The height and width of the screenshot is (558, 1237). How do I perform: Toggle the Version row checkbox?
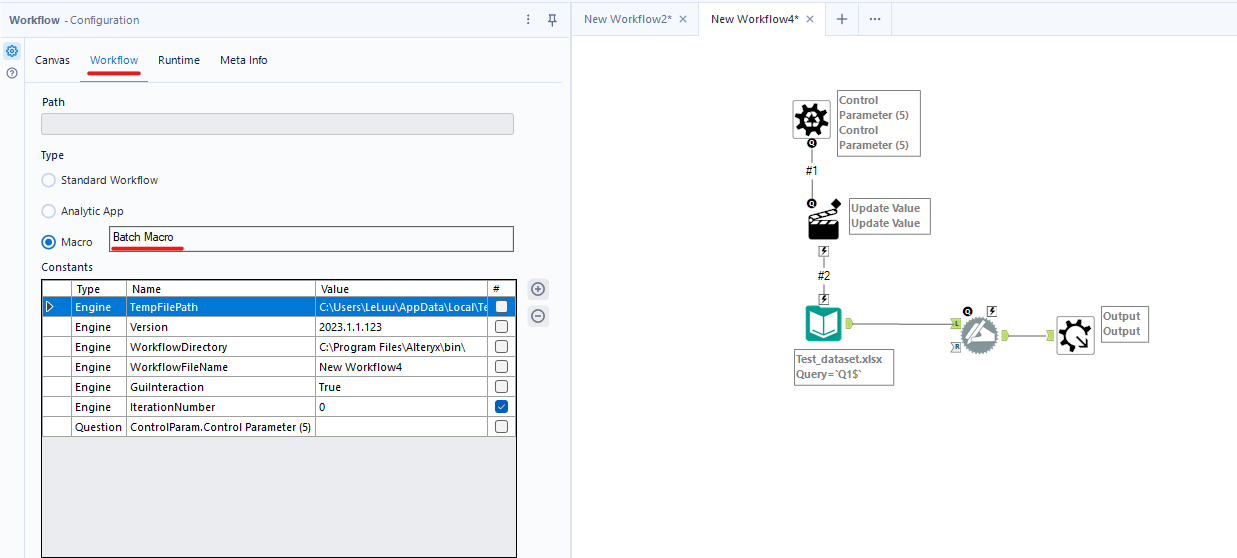tap(501, 327)
